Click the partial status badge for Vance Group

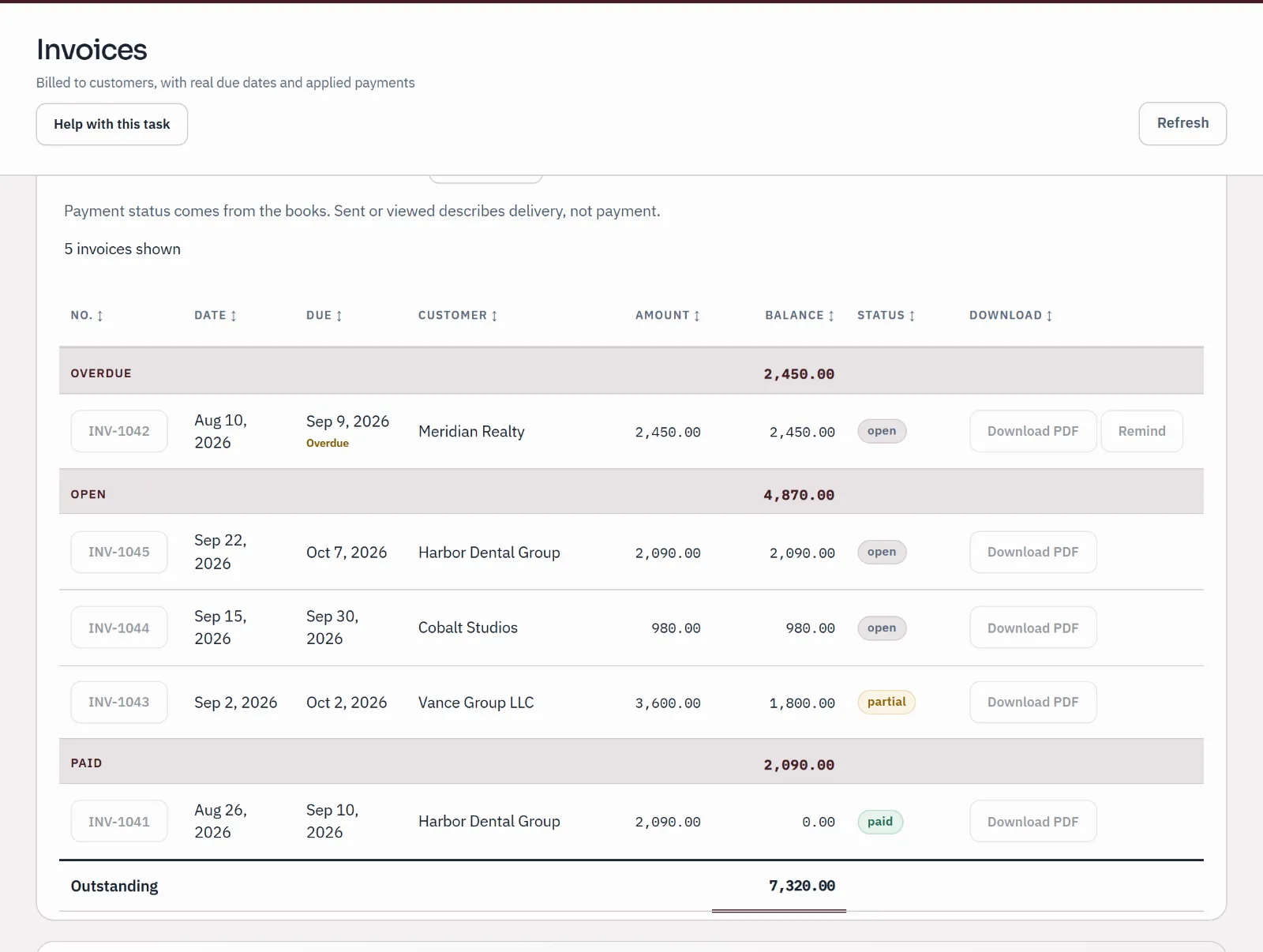[x=886, y=702]
